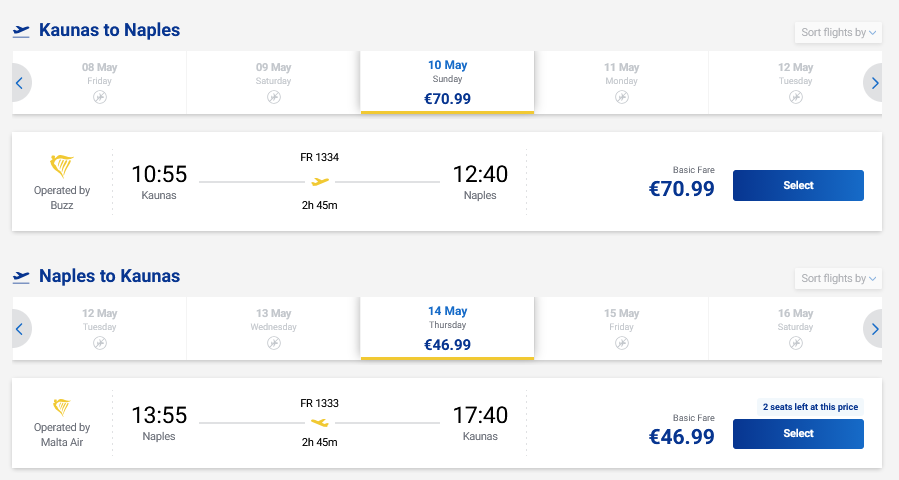Click the departing plane icon beside Kaunas to Naples
This screenshot has height=480, width=899.
pos(22,31)
